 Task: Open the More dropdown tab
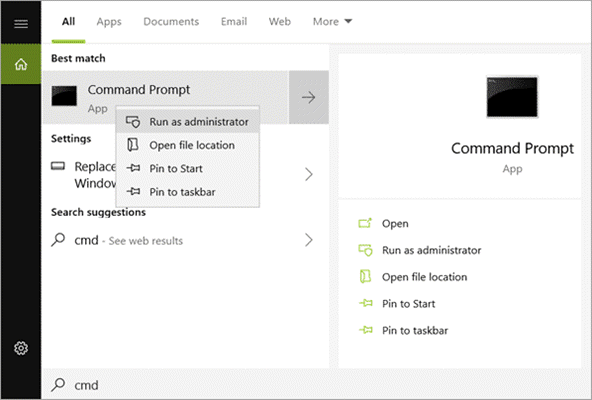click(x=332, y=22)
